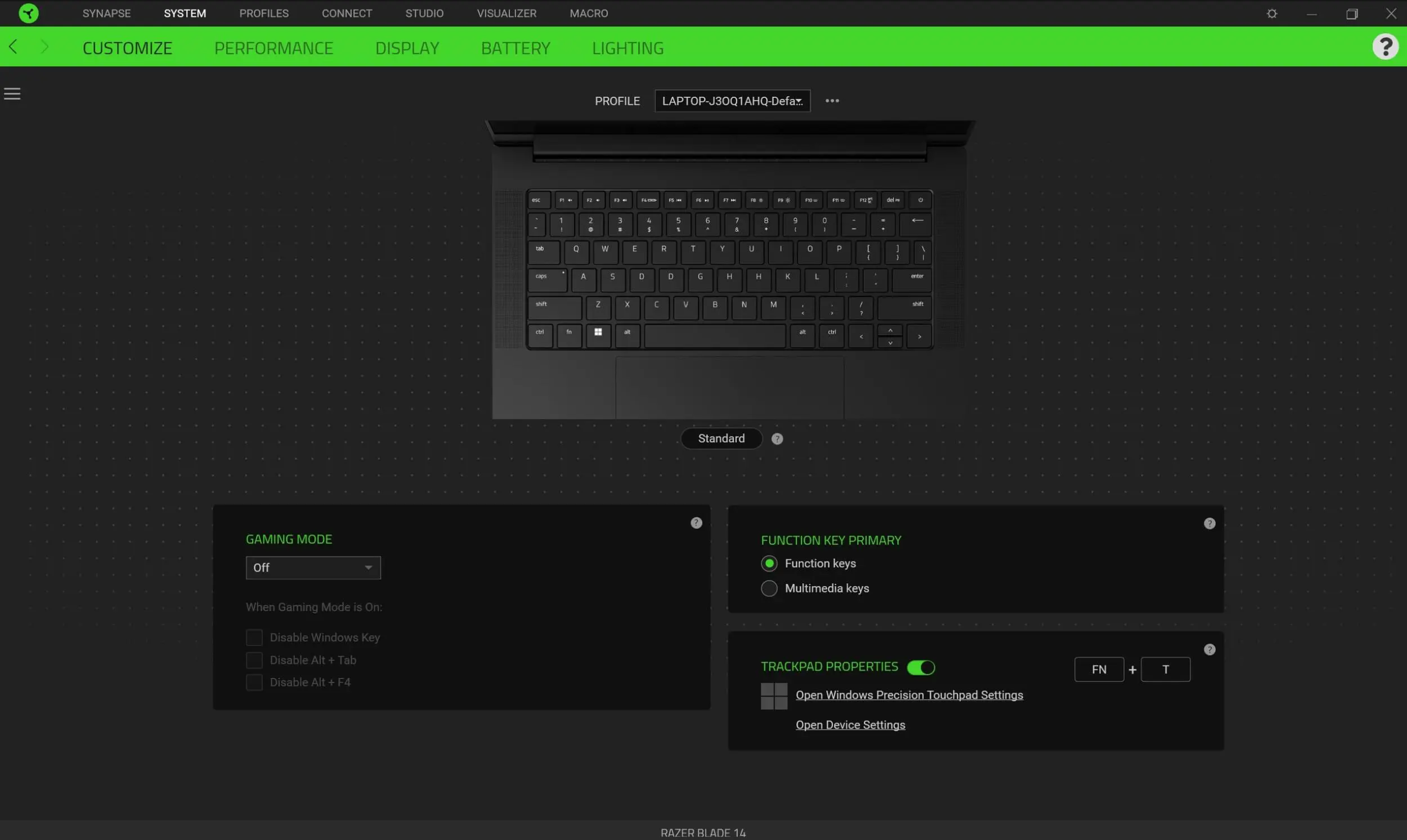Viewport: 1407px width, 840px height.
Task: Open the settings gear icon
Action: click(x=1272, y=13)
